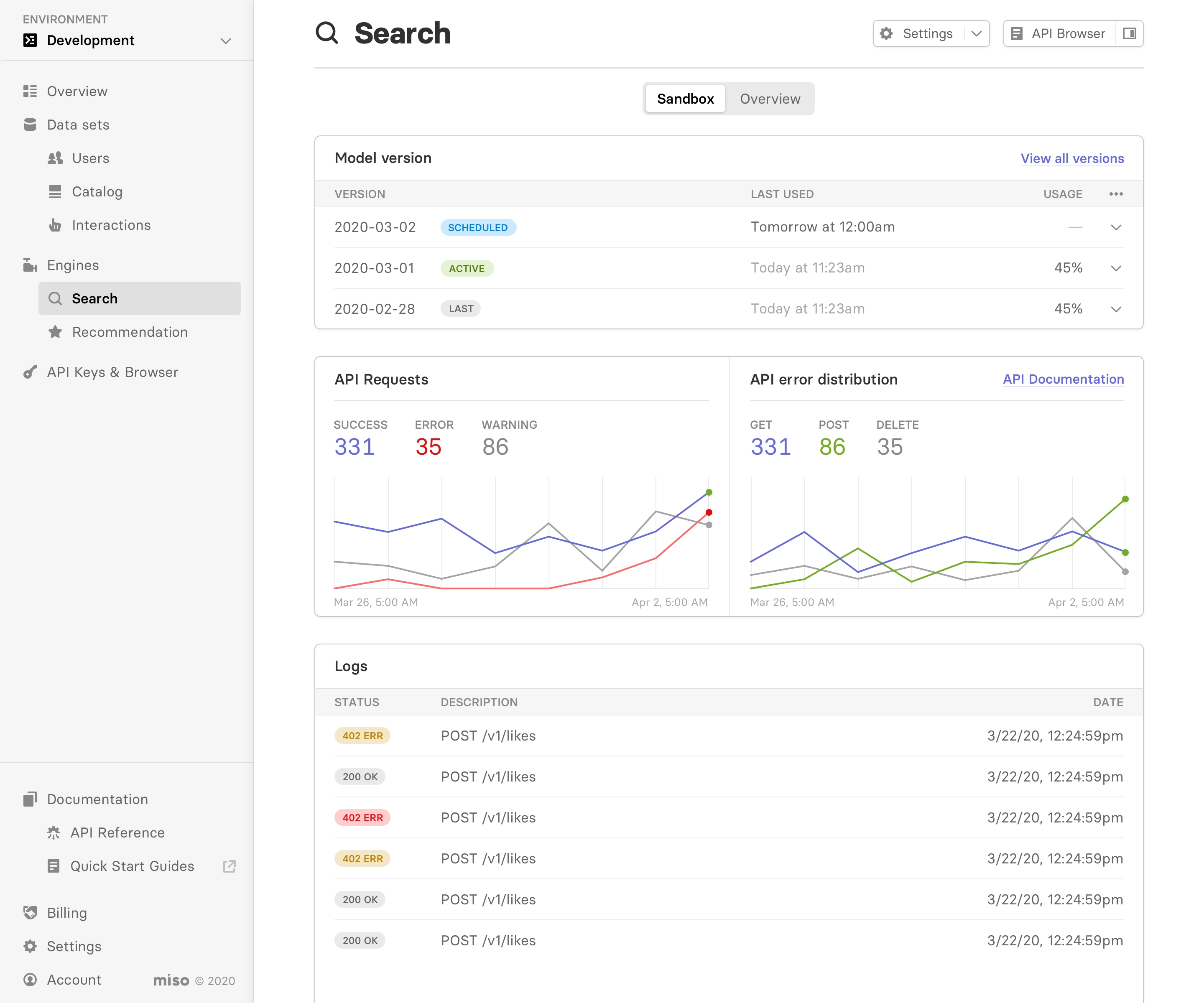The width and height of the screenshot is (1204, 1003).
Task: Click the SUCCESS count 331
Action: (355, 446)
